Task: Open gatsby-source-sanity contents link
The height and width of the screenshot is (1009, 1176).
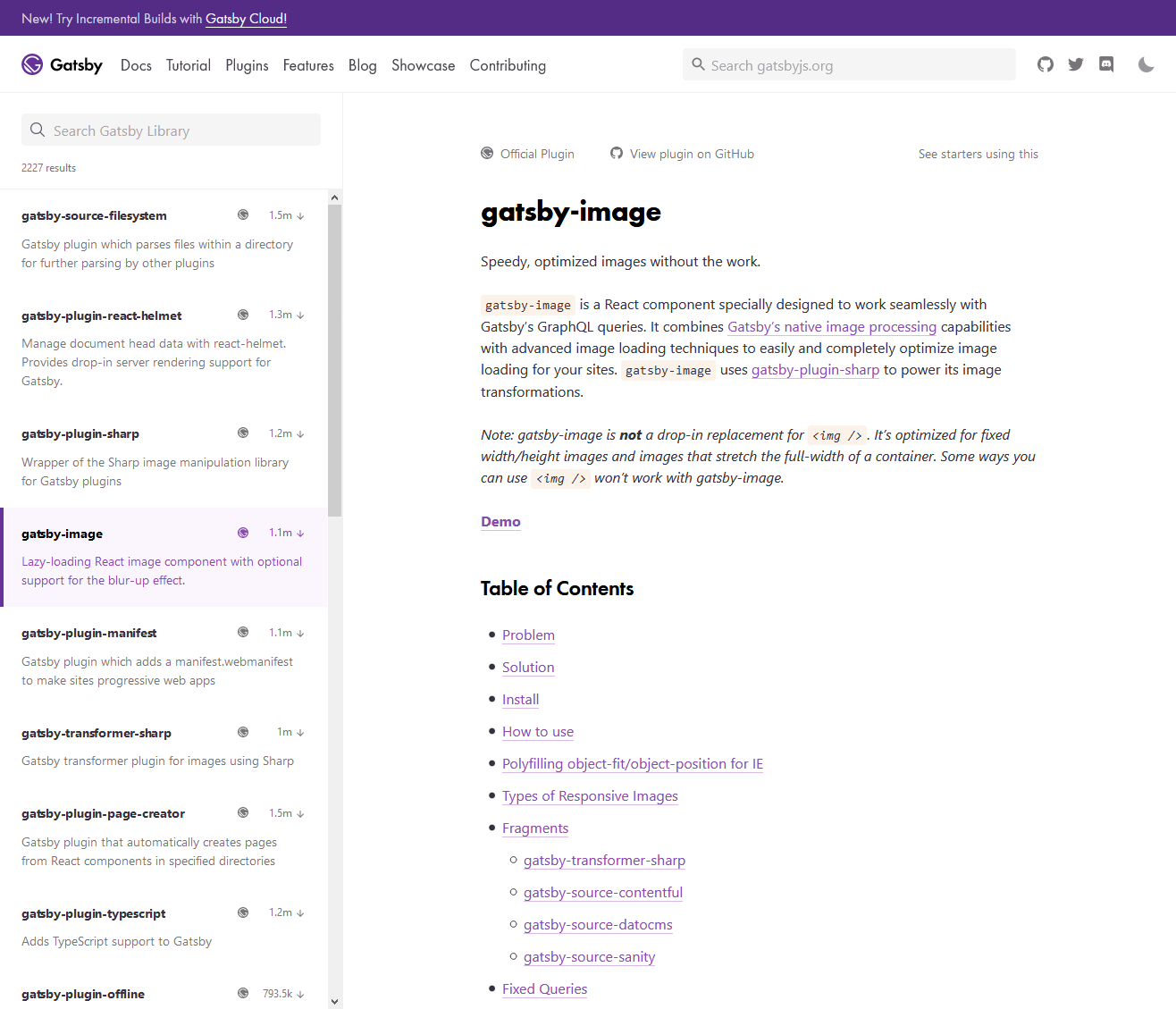Action: point(589,957)
